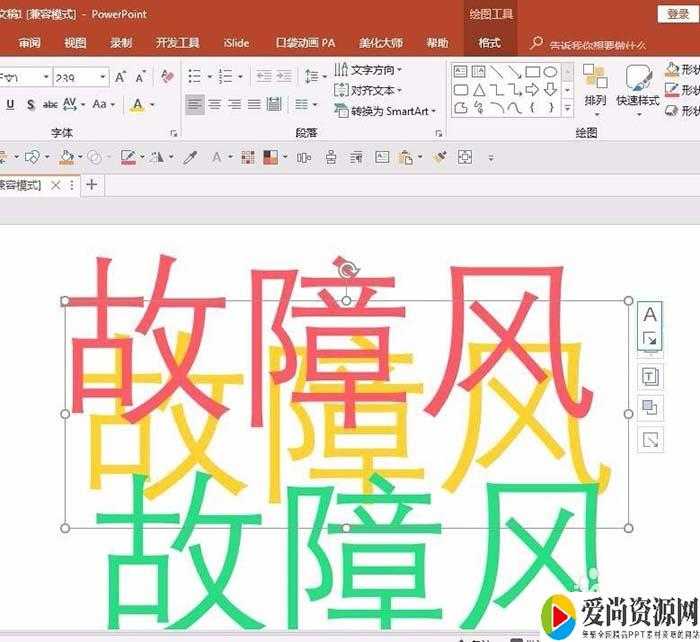Click the 登录 sign-in button
The image size is (700, 642).
(676, 13)
